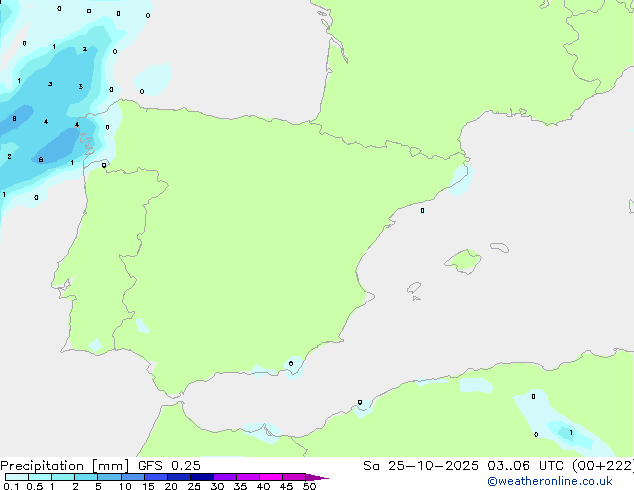
Task: Pick the 1–2 mm legend color box
Action: 63,477
